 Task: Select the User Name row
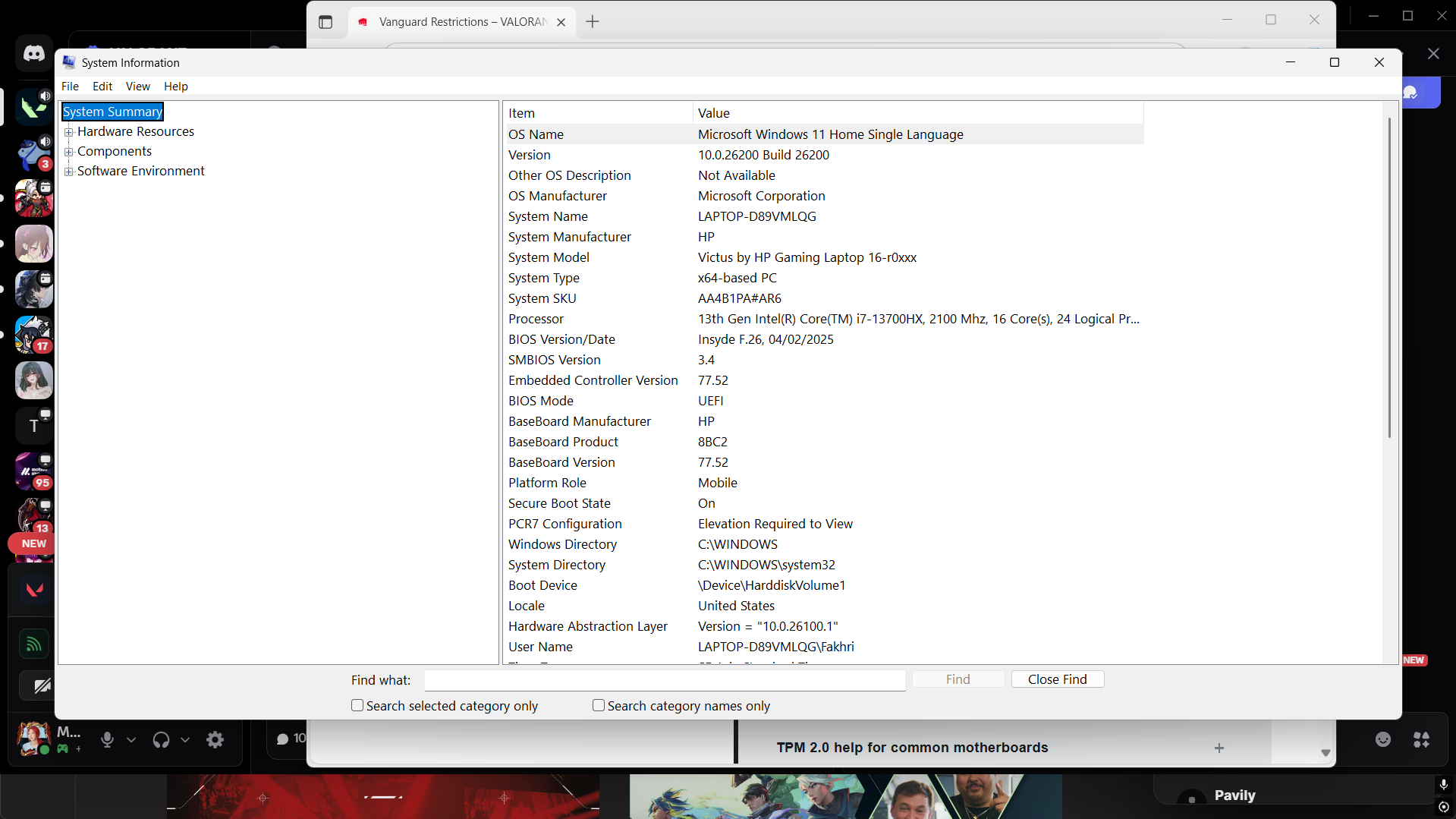pos(825,647)
